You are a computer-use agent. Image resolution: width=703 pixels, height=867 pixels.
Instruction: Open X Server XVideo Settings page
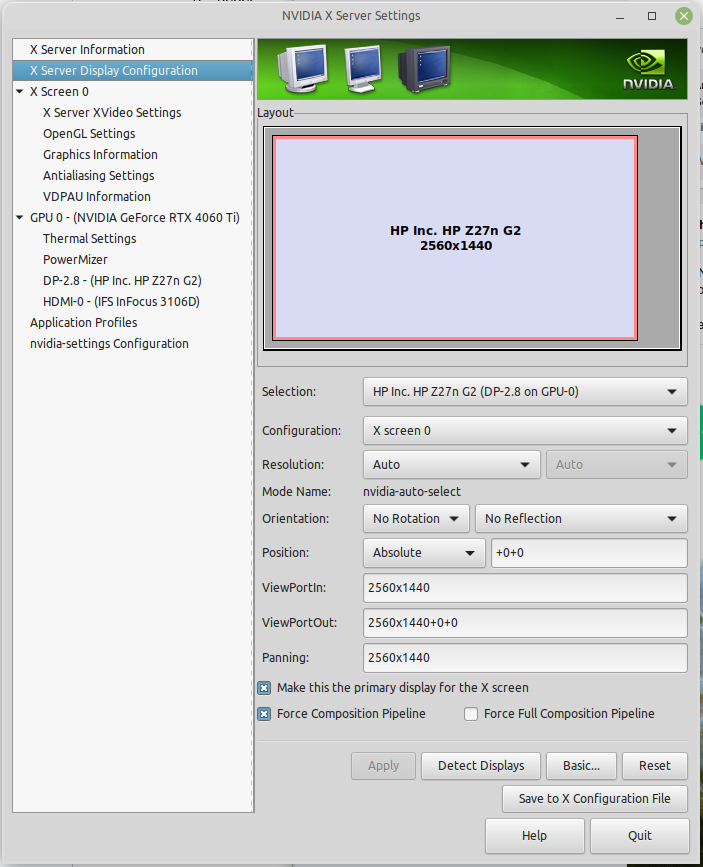[112, 113]
